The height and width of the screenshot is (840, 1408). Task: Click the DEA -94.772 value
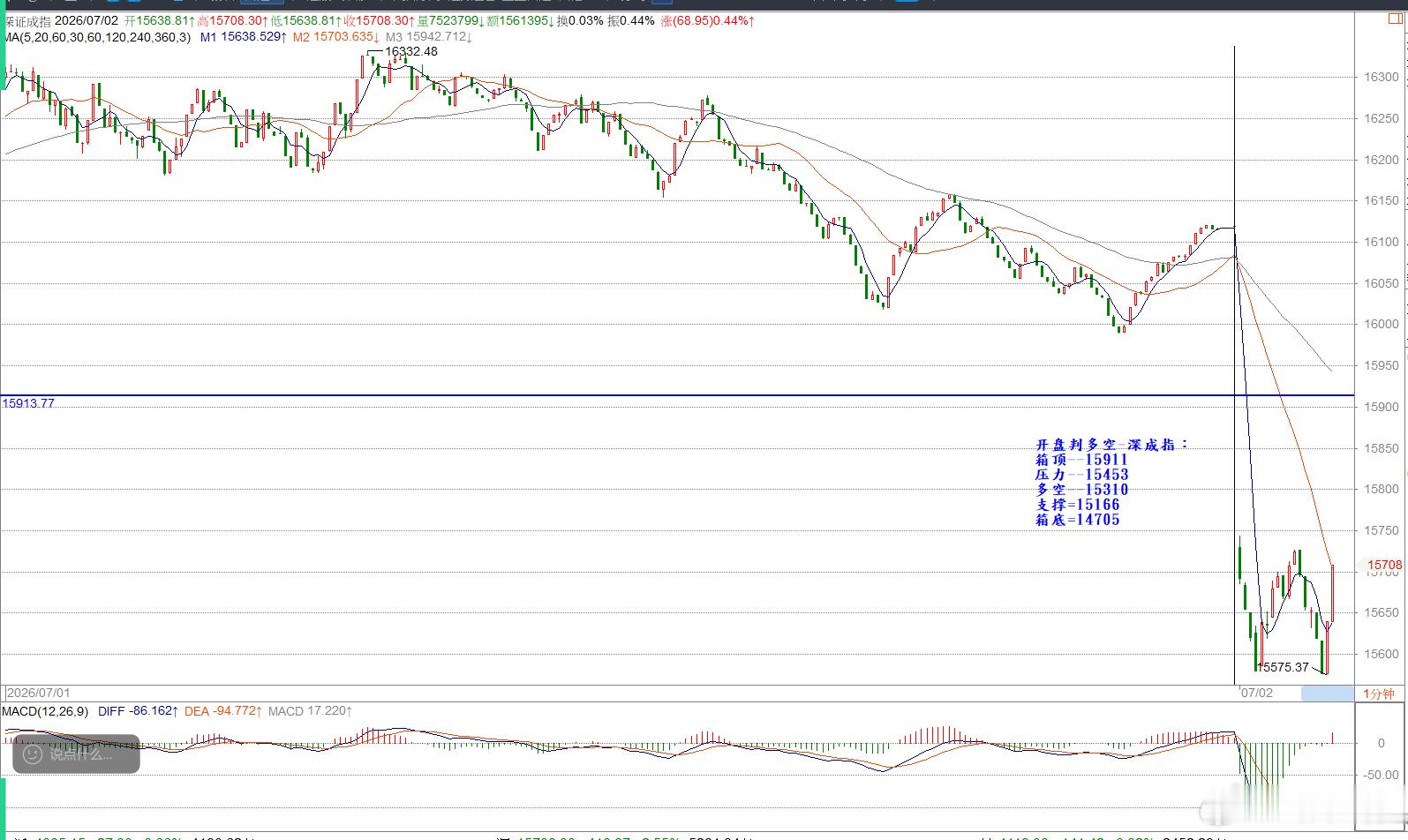click(x=225, y=711)
